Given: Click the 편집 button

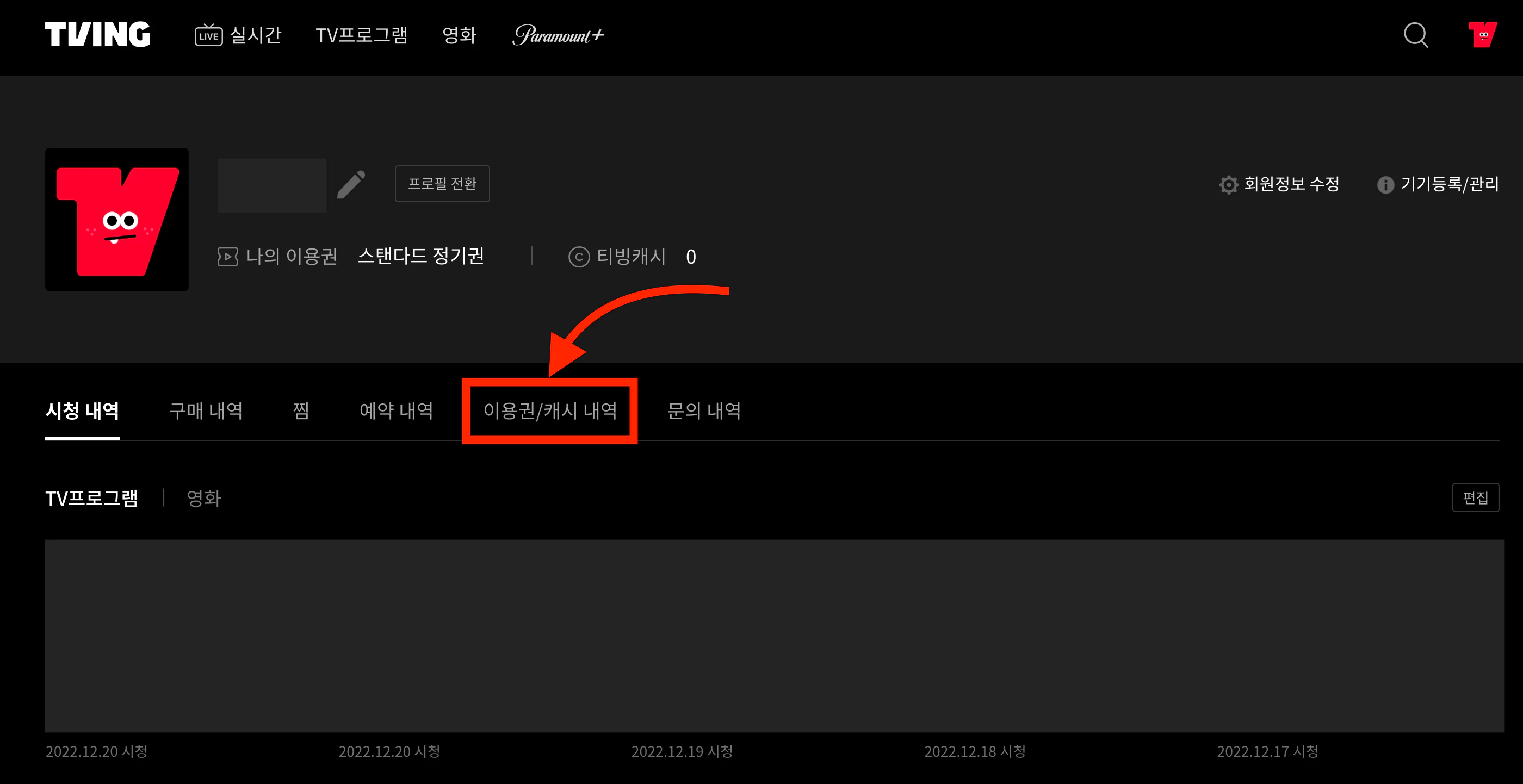Looking at the screenshot, I should click(1475, 497).
